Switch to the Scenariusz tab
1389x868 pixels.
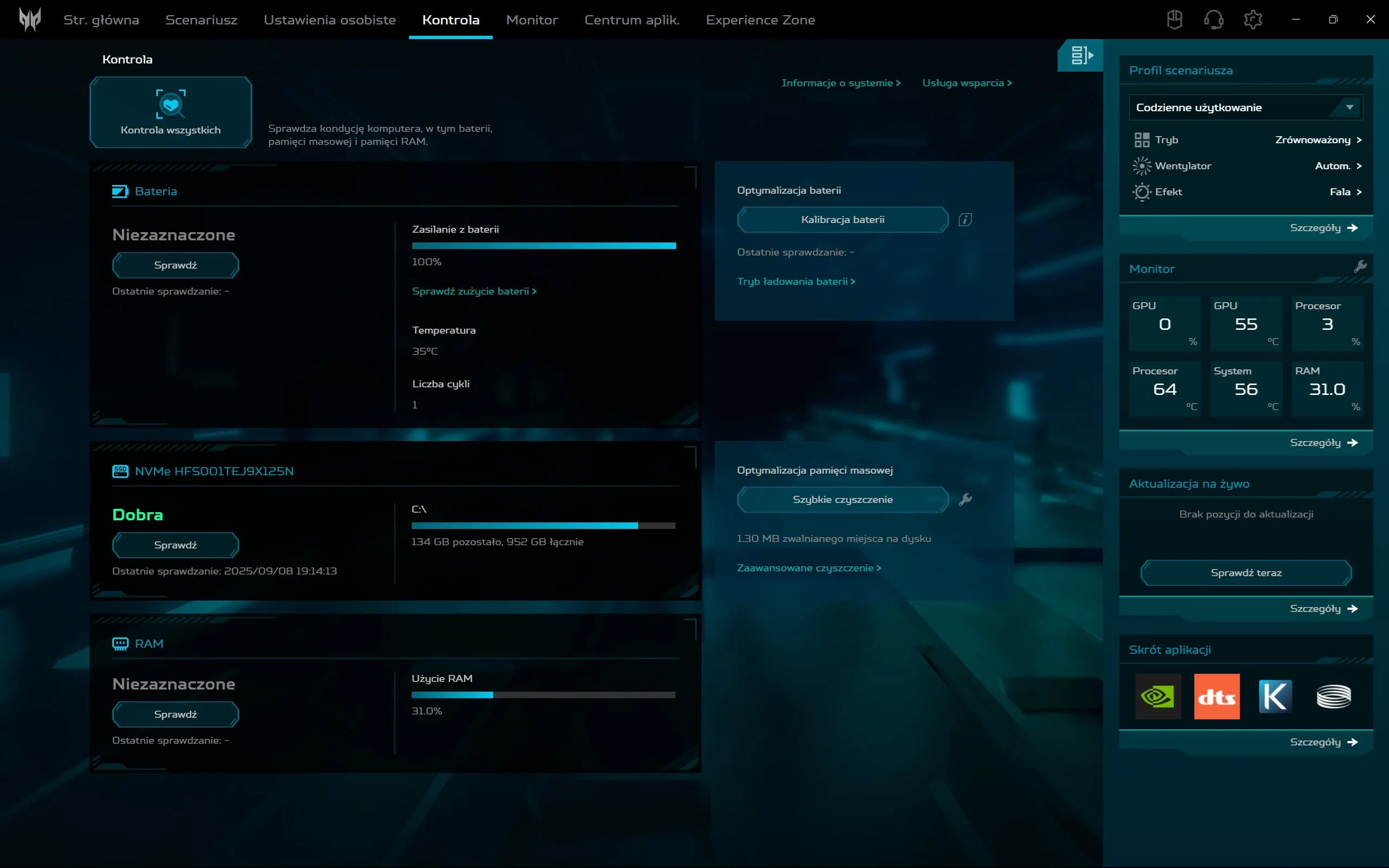coord(201,20)
